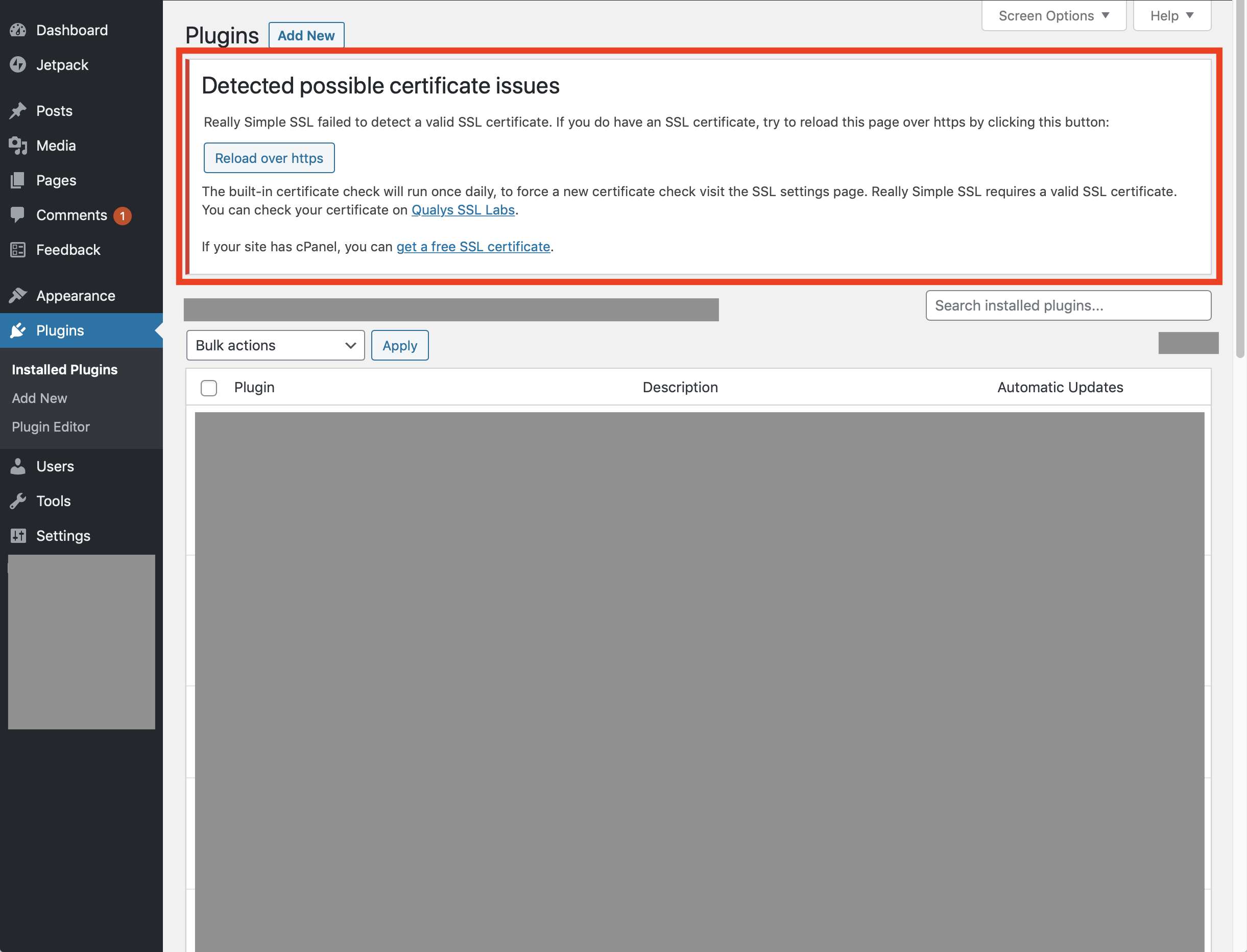The width and height of the screenshot is (1247, 952).
Task: Open the Dashboard menu item
Action: click(81, 30)
